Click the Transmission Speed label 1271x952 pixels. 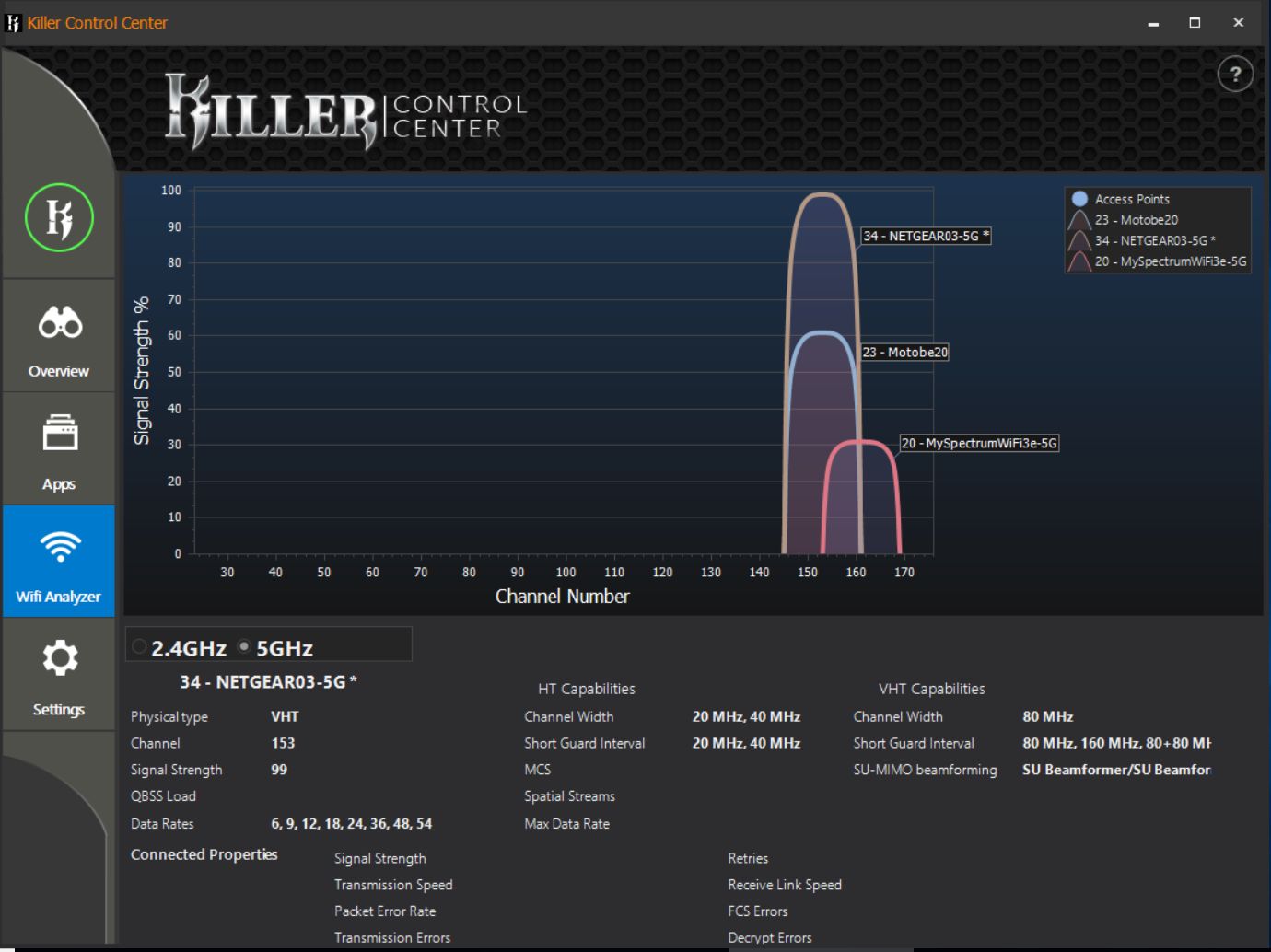point(393,885)
